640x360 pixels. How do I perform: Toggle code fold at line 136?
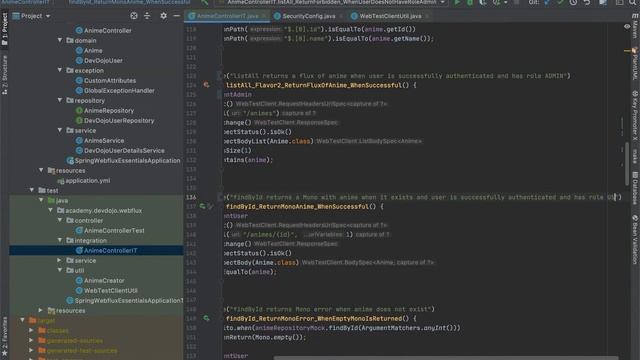point(220,197)
